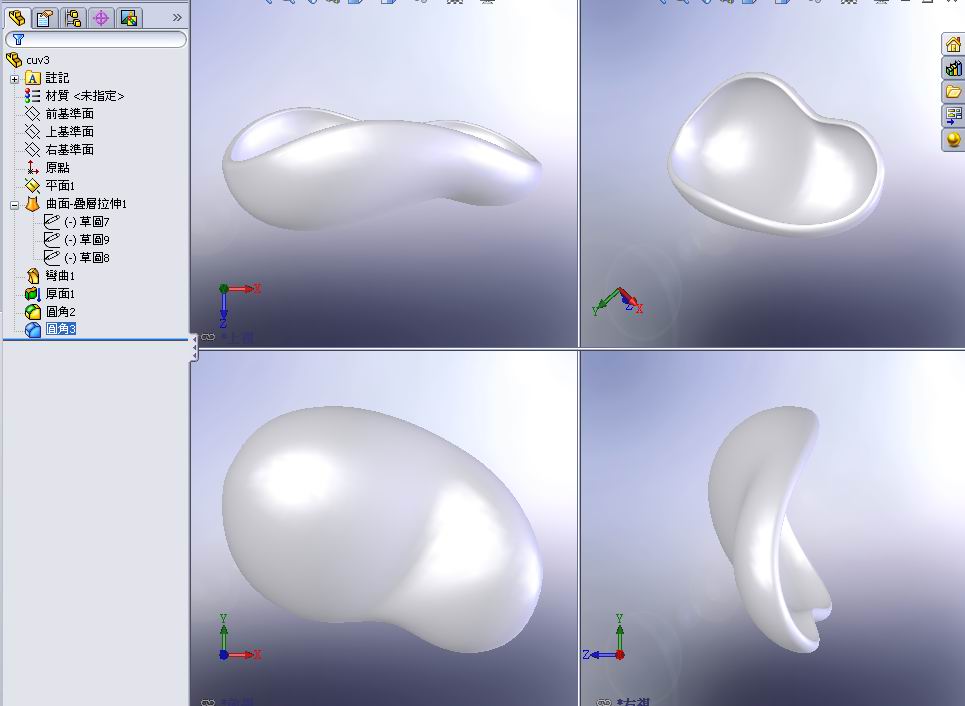Image resolution: width=965 pixels, height=706 pixels.
Task: Select the highlighted 圓角3 fillet feature
Action: [x=60, y=329]
